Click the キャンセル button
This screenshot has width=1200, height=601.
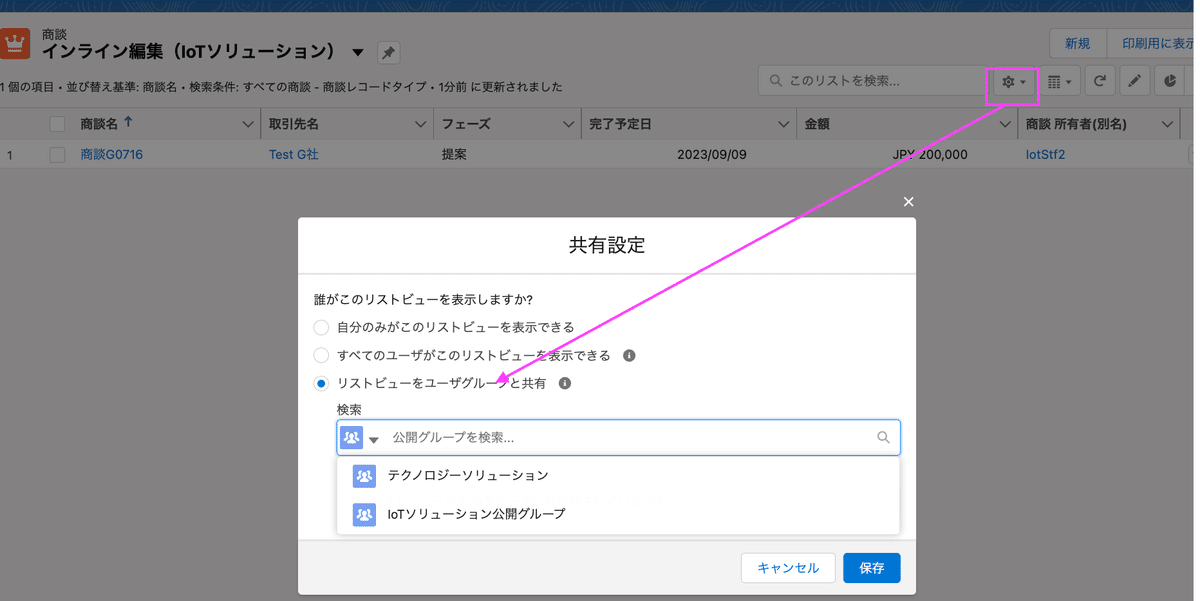pyautogui.click(x=788, y=568)
